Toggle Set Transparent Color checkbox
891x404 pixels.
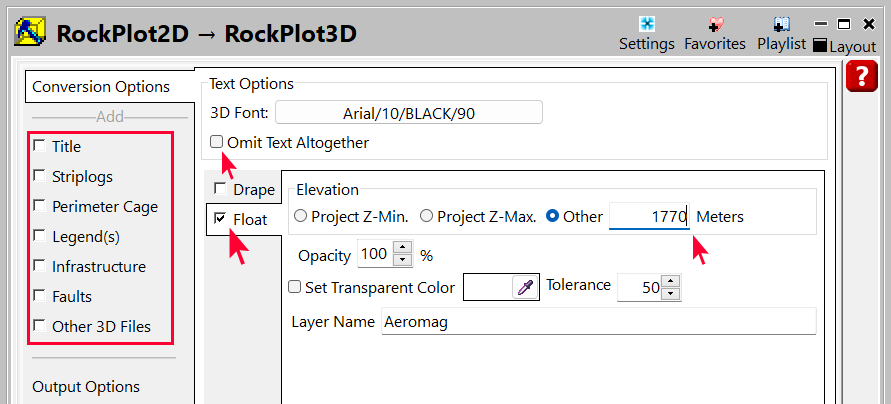coord(295,288)
